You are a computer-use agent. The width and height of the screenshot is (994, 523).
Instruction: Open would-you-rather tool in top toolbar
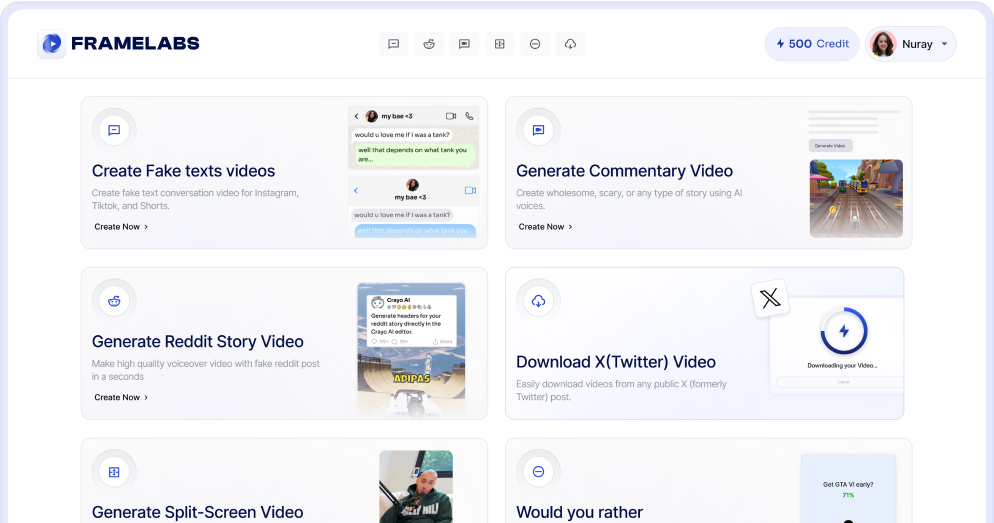coord(535,44)
